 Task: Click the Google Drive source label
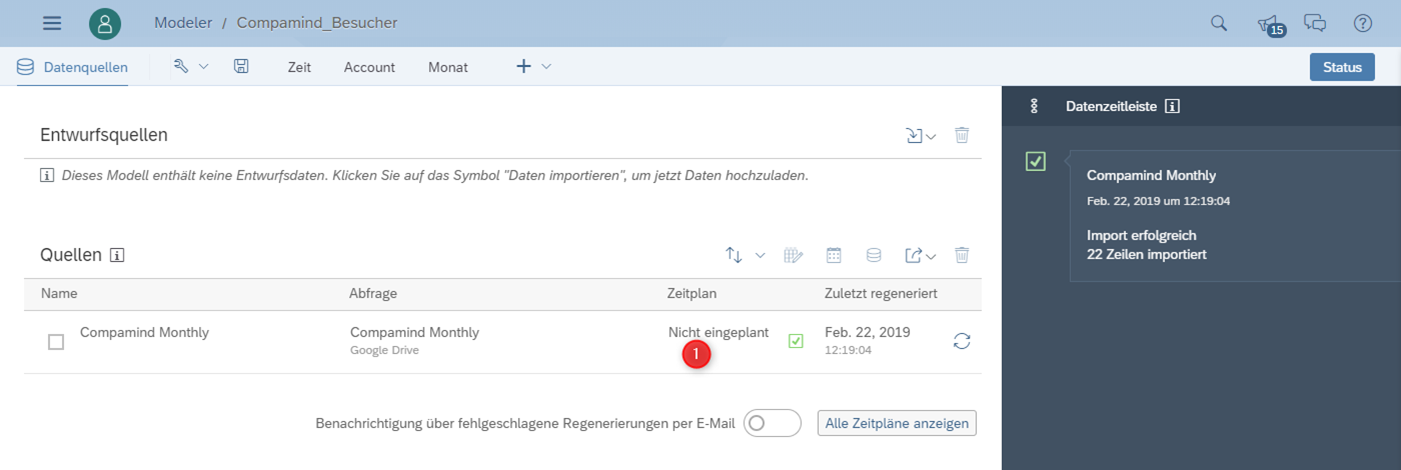point(384,351)
